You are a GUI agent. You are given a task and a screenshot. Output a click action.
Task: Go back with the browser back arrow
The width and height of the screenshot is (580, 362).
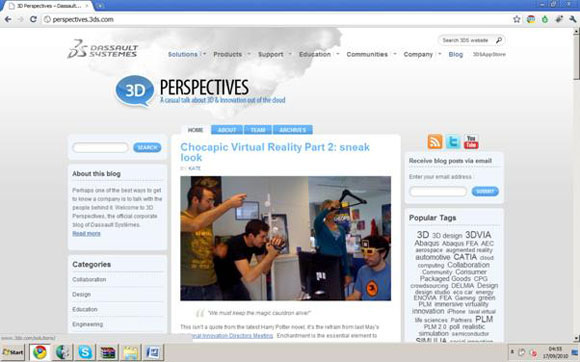coord(8,19)
